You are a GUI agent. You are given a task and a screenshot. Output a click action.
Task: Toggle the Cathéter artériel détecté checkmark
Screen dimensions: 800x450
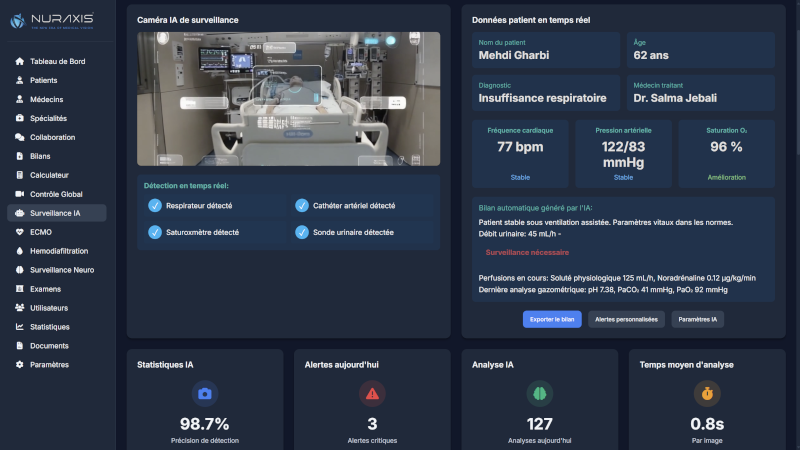click(302, 206)
